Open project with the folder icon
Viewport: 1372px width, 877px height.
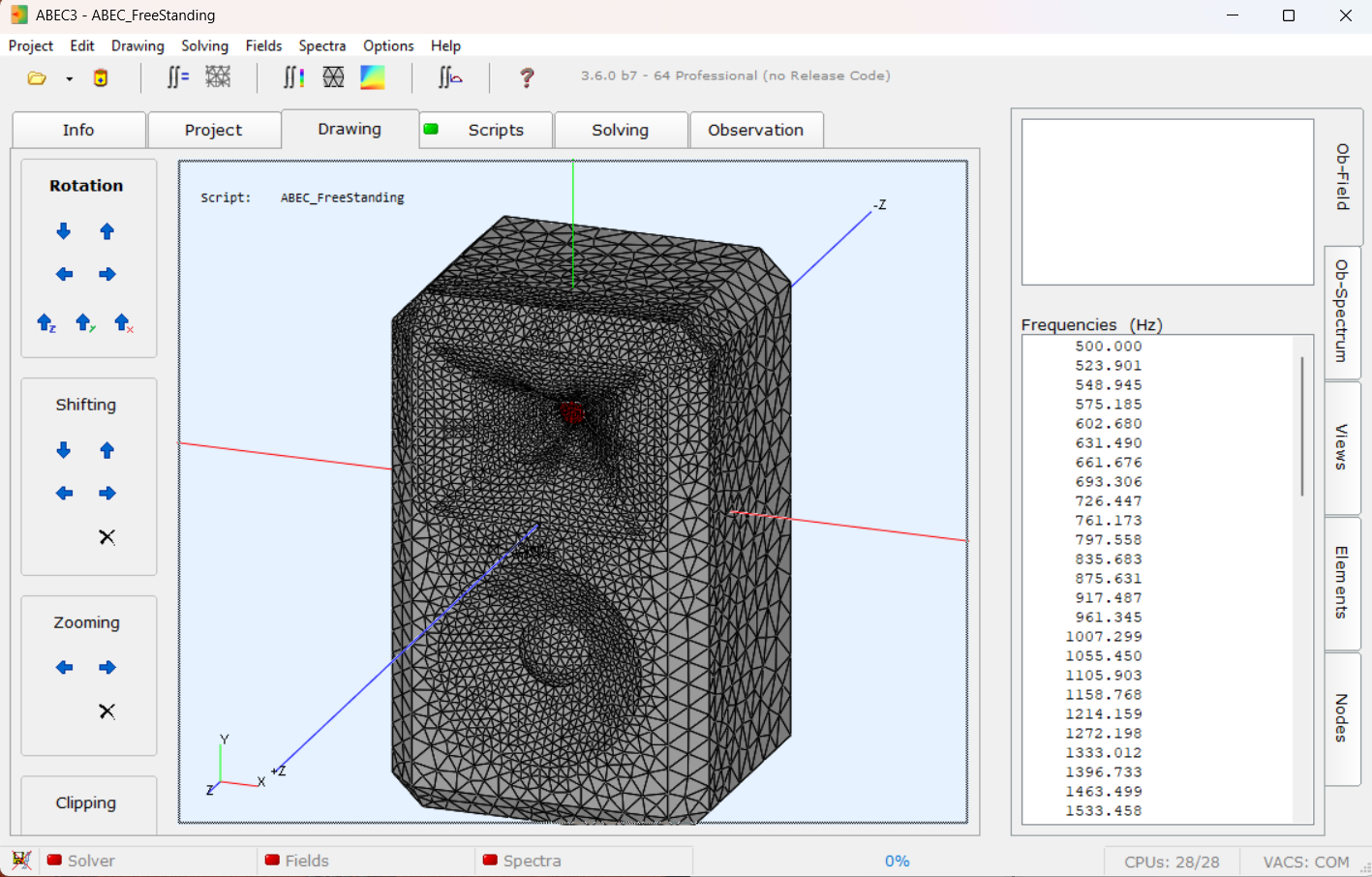(37, 78)
